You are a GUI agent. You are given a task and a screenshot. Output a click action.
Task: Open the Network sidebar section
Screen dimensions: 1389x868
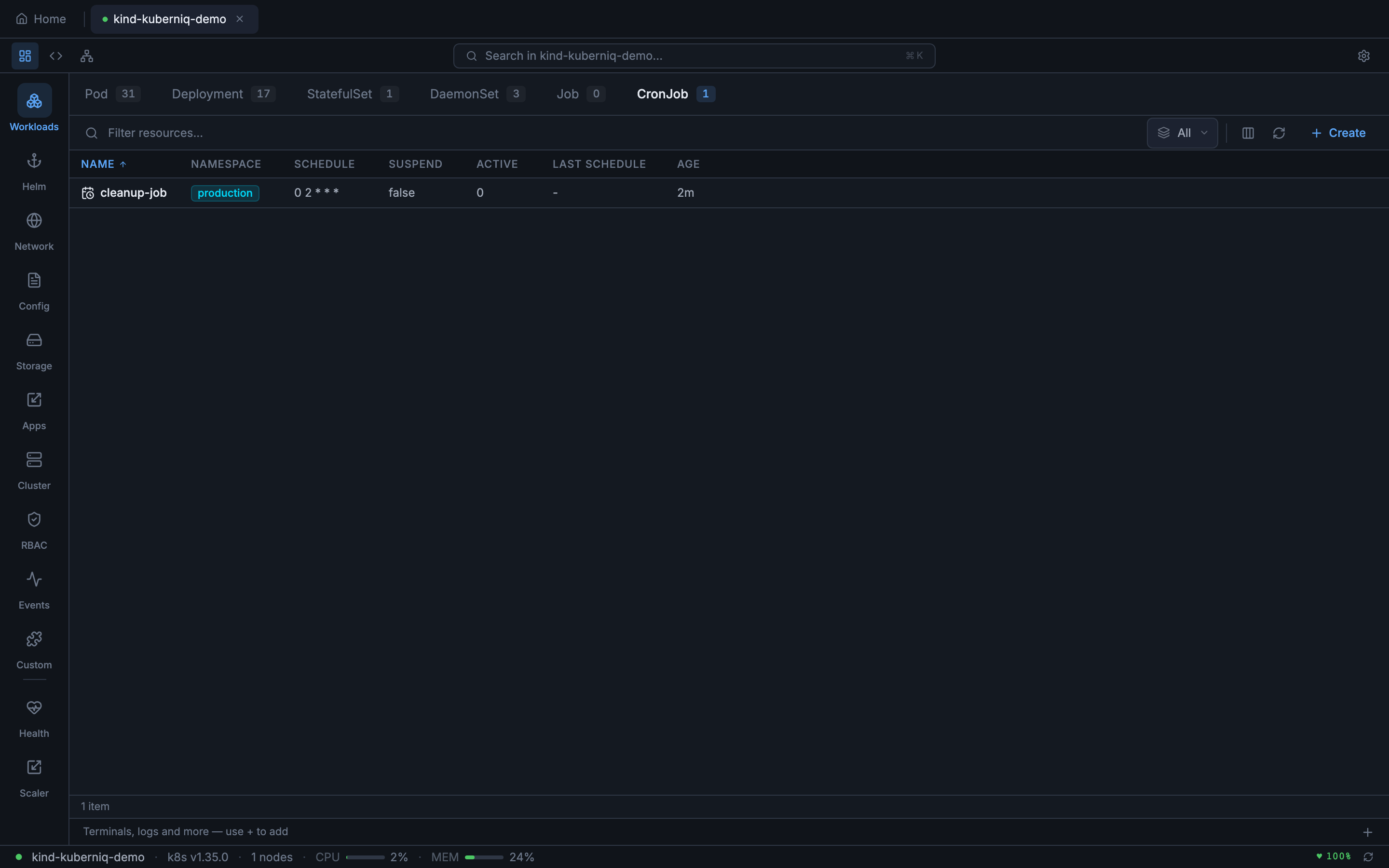34,231
